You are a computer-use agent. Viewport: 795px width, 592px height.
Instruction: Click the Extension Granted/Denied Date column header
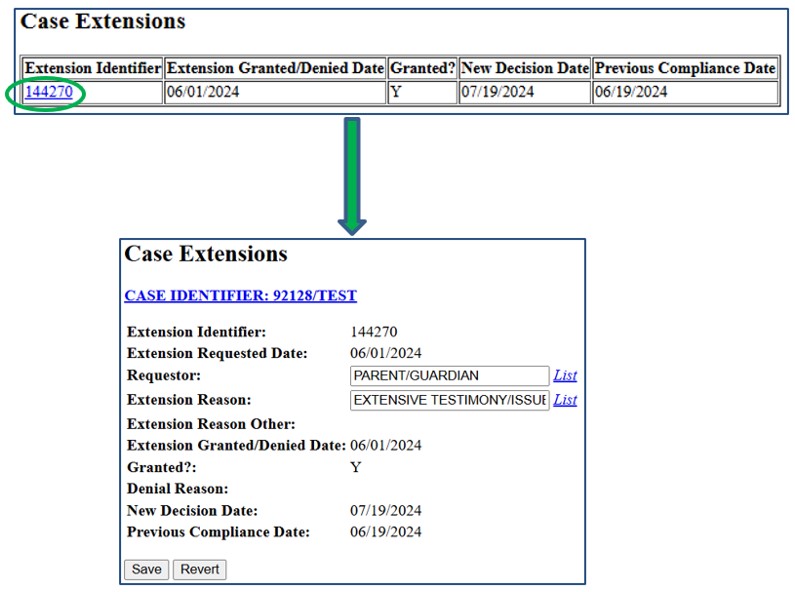coord(275,68)
